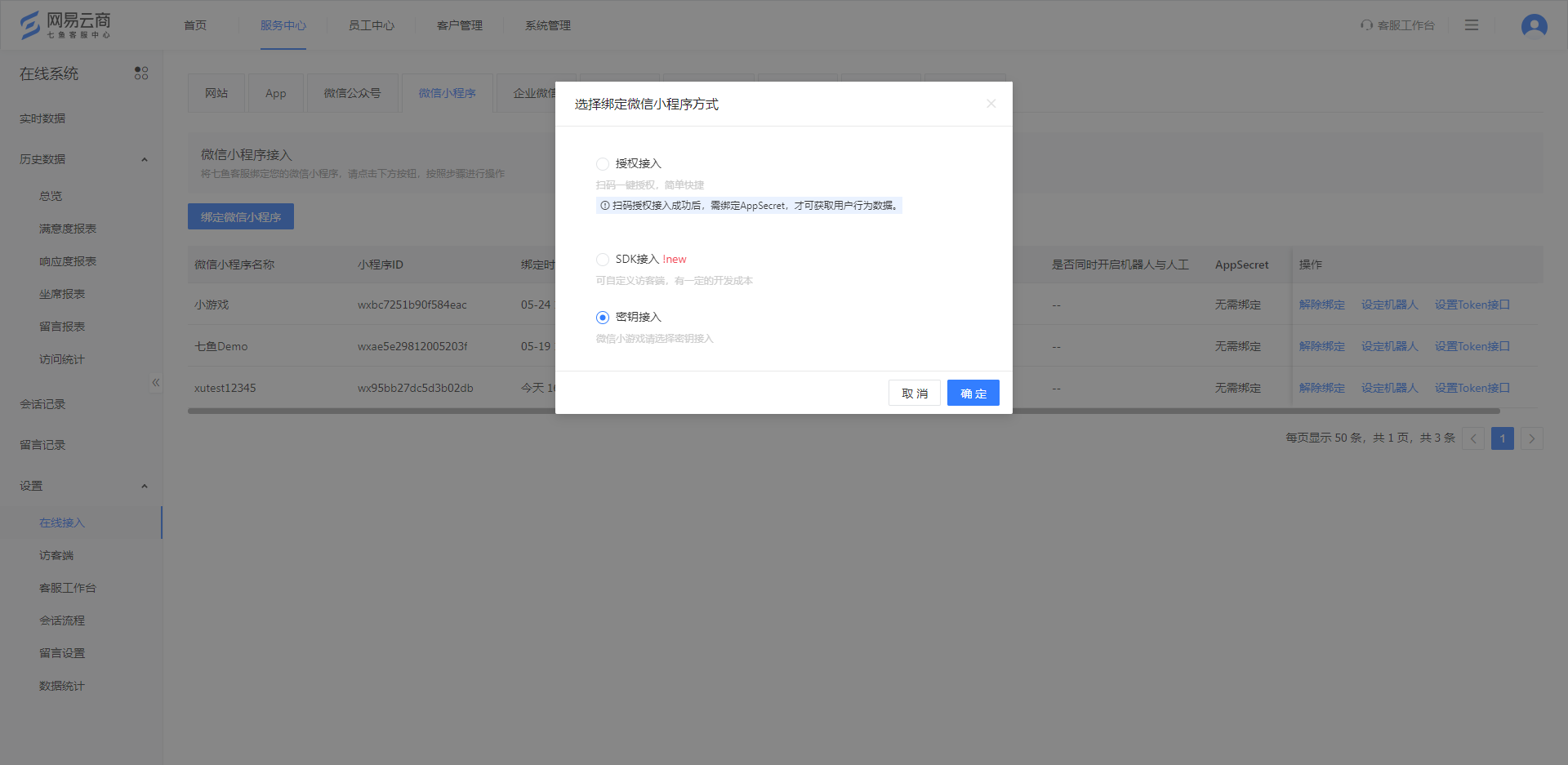Collapse the 设置 sidebar section
Image resolution: width=1568 pixels, height=765 pixels.
145,486
